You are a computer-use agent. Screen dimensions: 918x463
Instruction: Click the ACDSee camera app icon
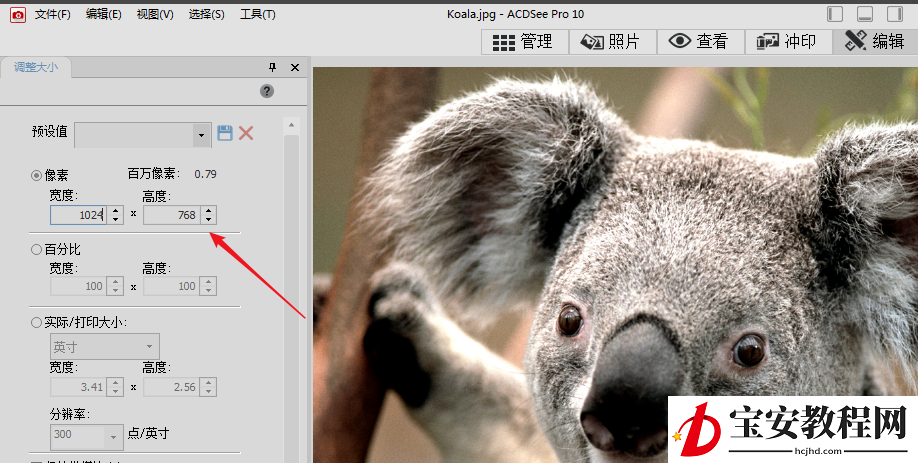(18, 15)
